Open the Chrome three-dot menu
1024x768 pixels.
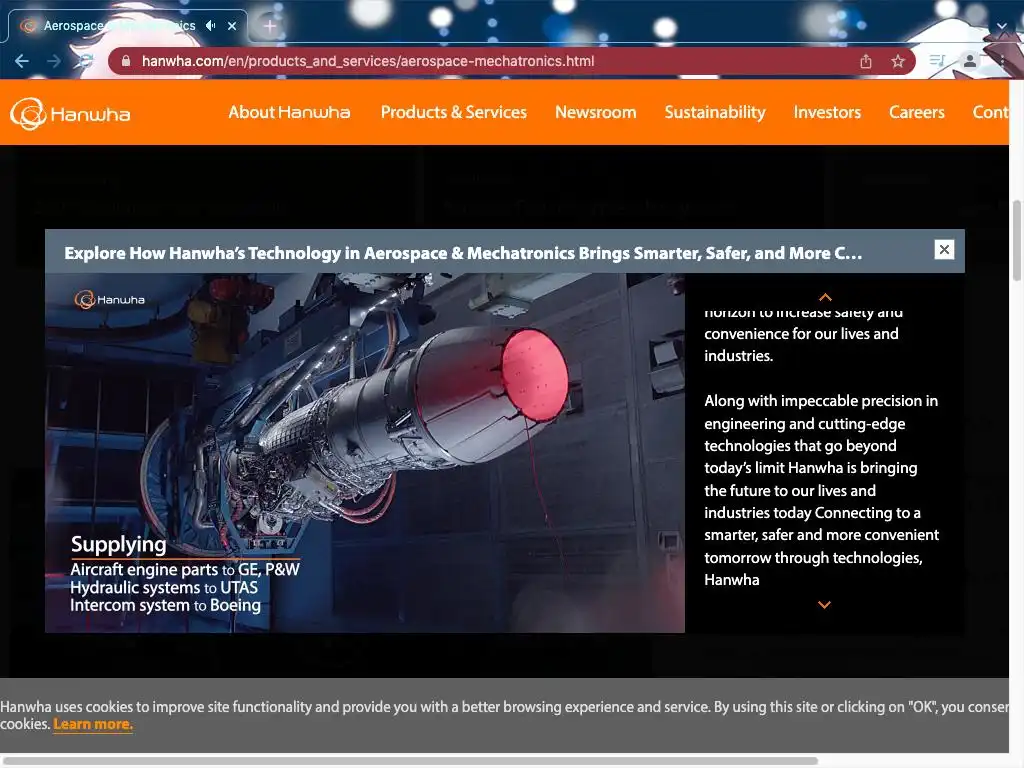1002,61
